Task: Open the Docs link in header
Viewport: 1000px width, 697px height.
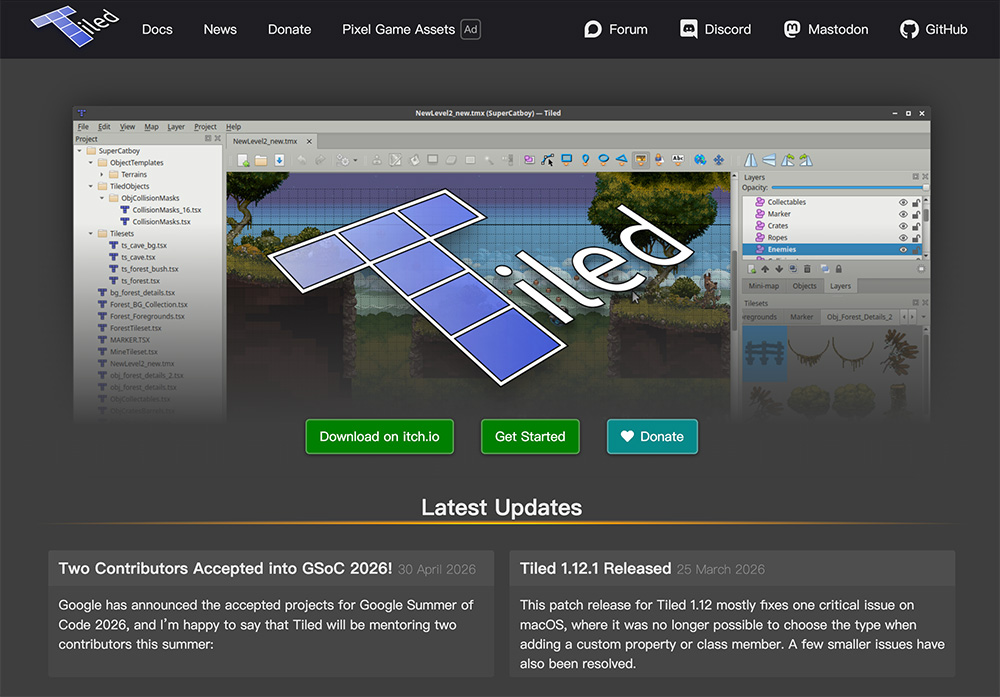Action: [157, 29]
